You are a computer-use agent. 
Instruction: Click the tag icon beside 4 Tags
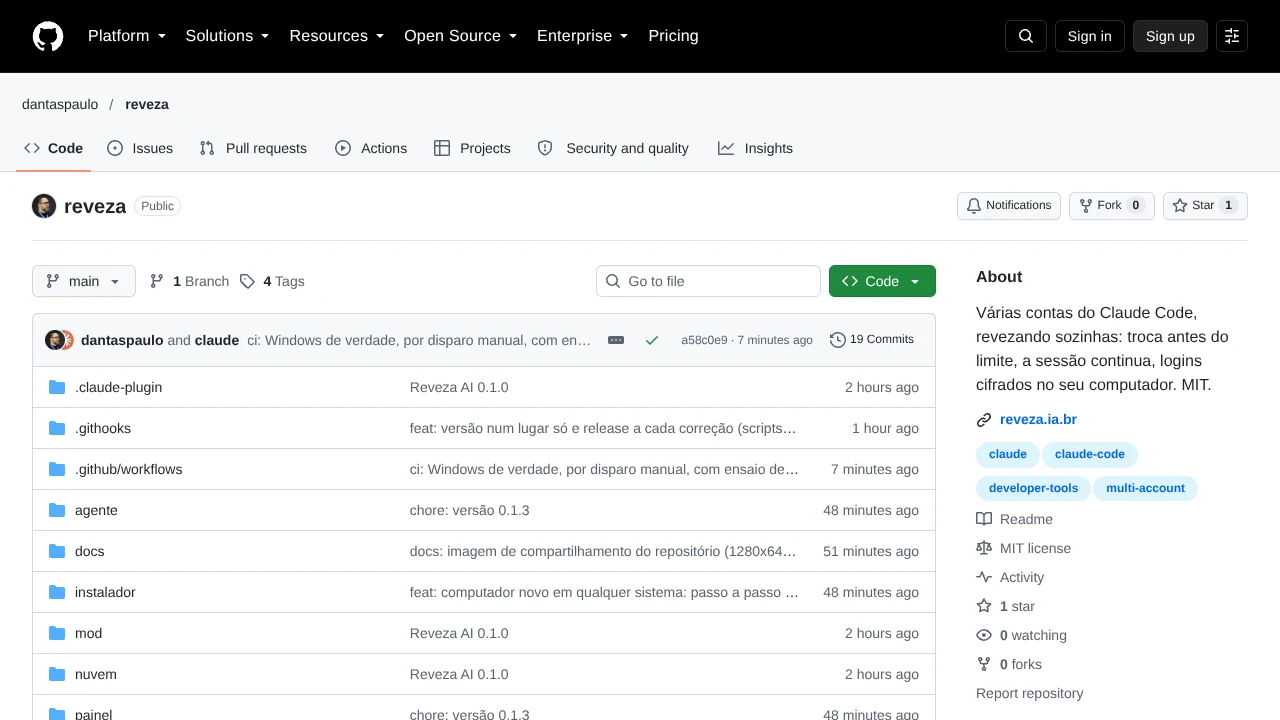247,281
